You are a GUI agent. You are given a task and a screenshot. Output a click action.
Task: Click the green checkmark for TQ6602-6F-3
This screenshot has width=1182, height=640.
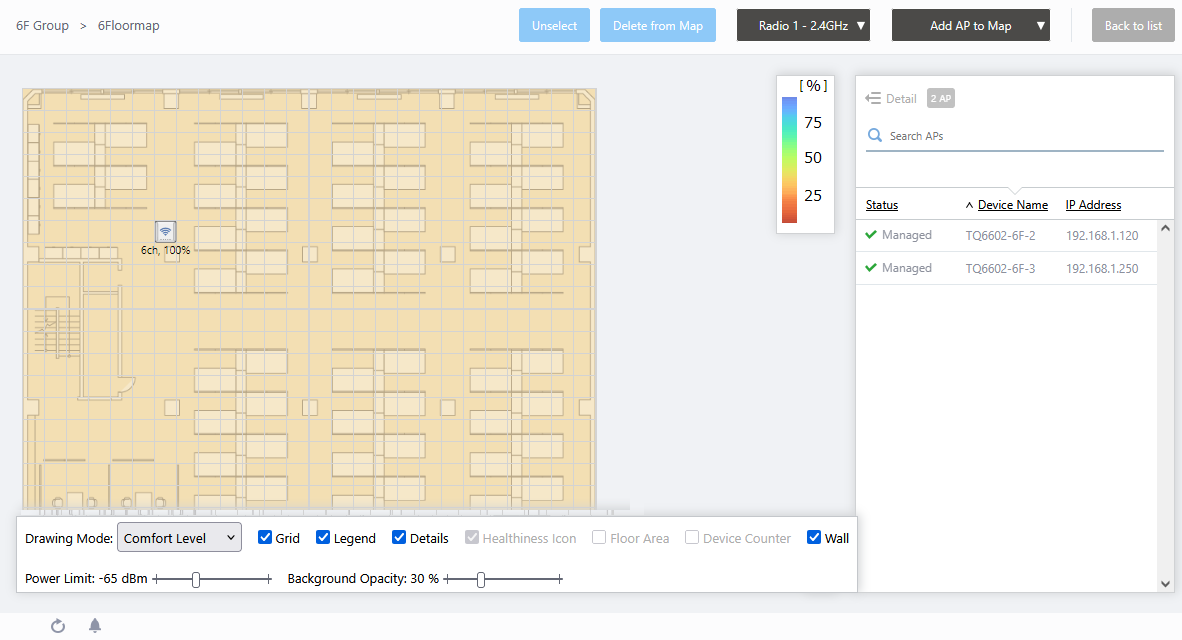871,268
